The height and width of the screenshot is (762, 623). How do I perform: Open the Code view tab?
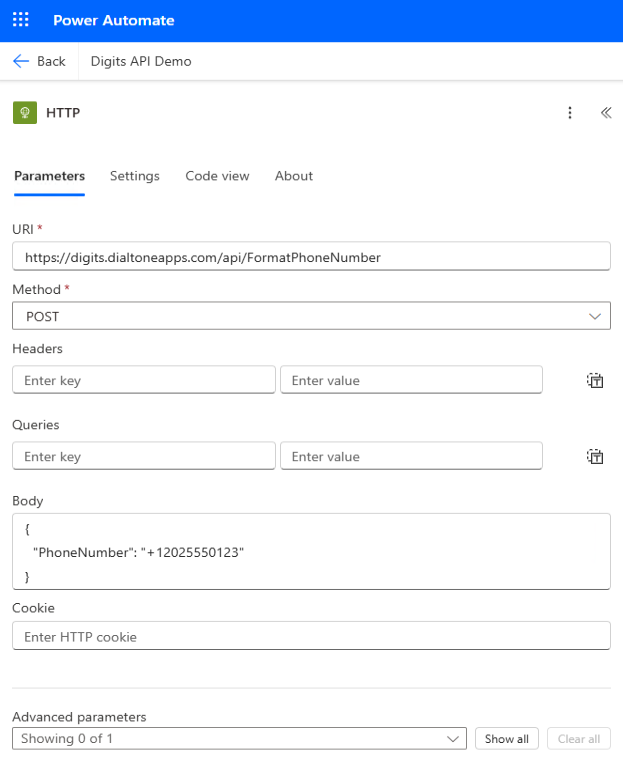click(217, 176)
